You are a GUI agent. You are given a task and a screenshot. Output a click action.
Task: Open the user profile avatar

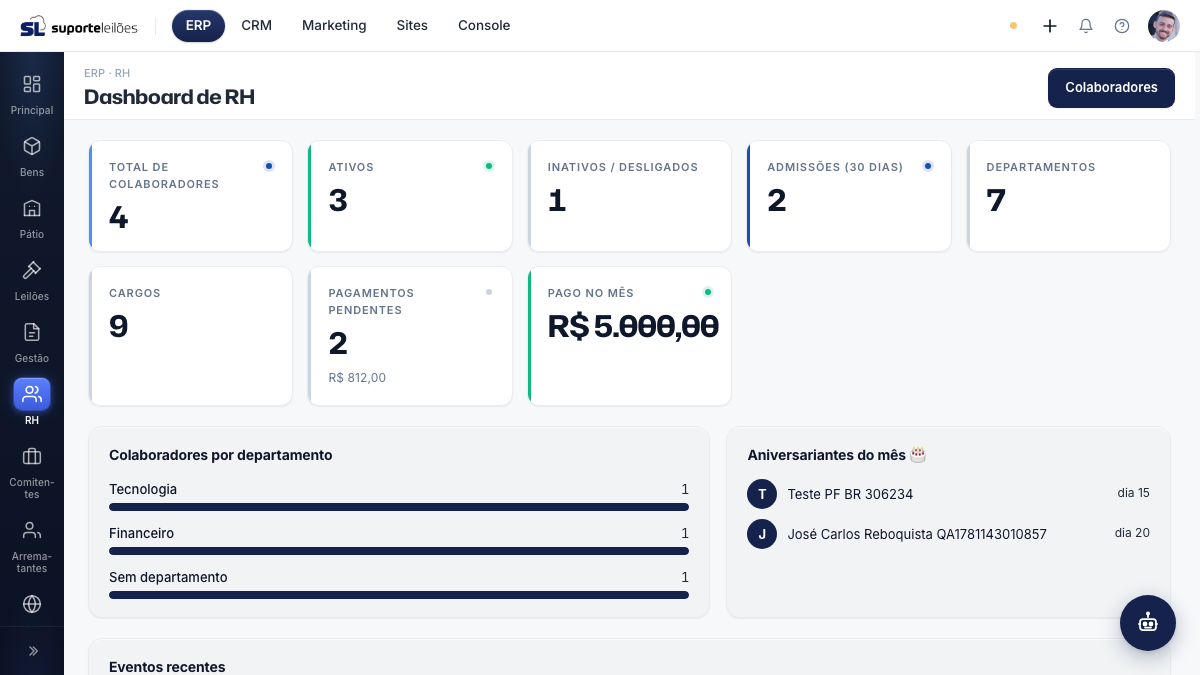pos(1164,26)
